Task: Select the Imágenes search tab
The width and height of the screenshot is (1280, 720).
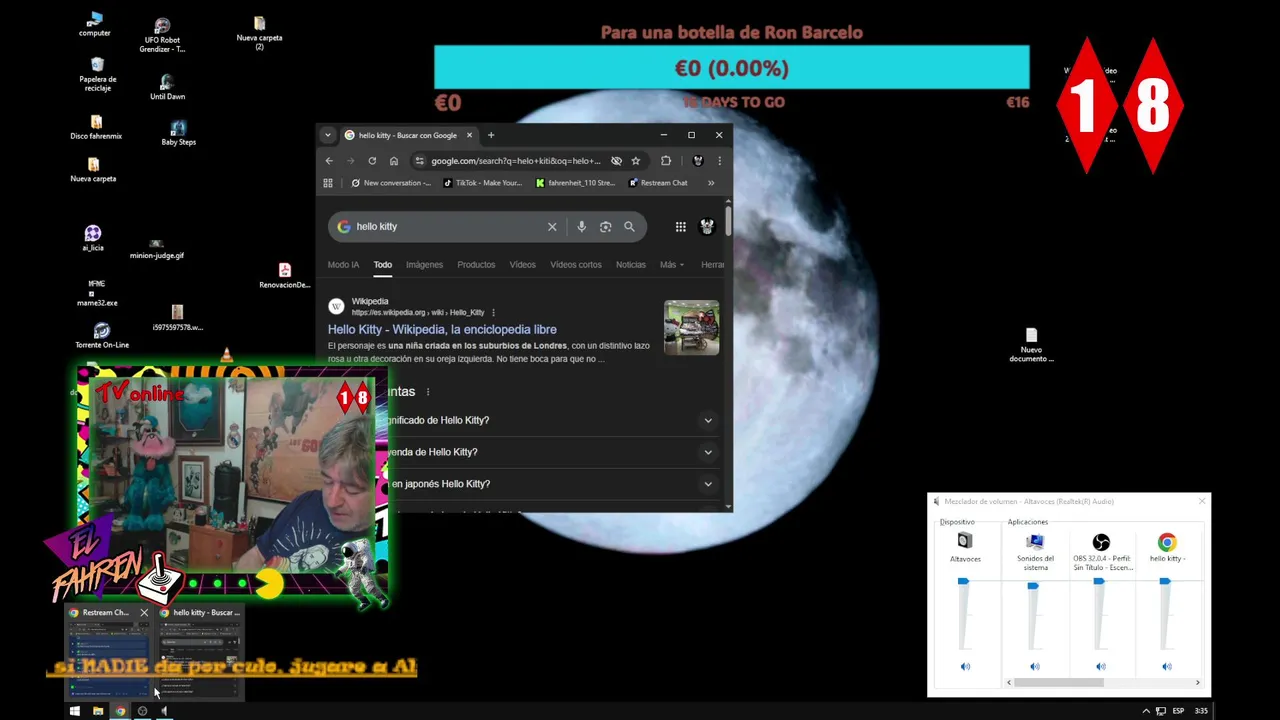Action: 424,265
